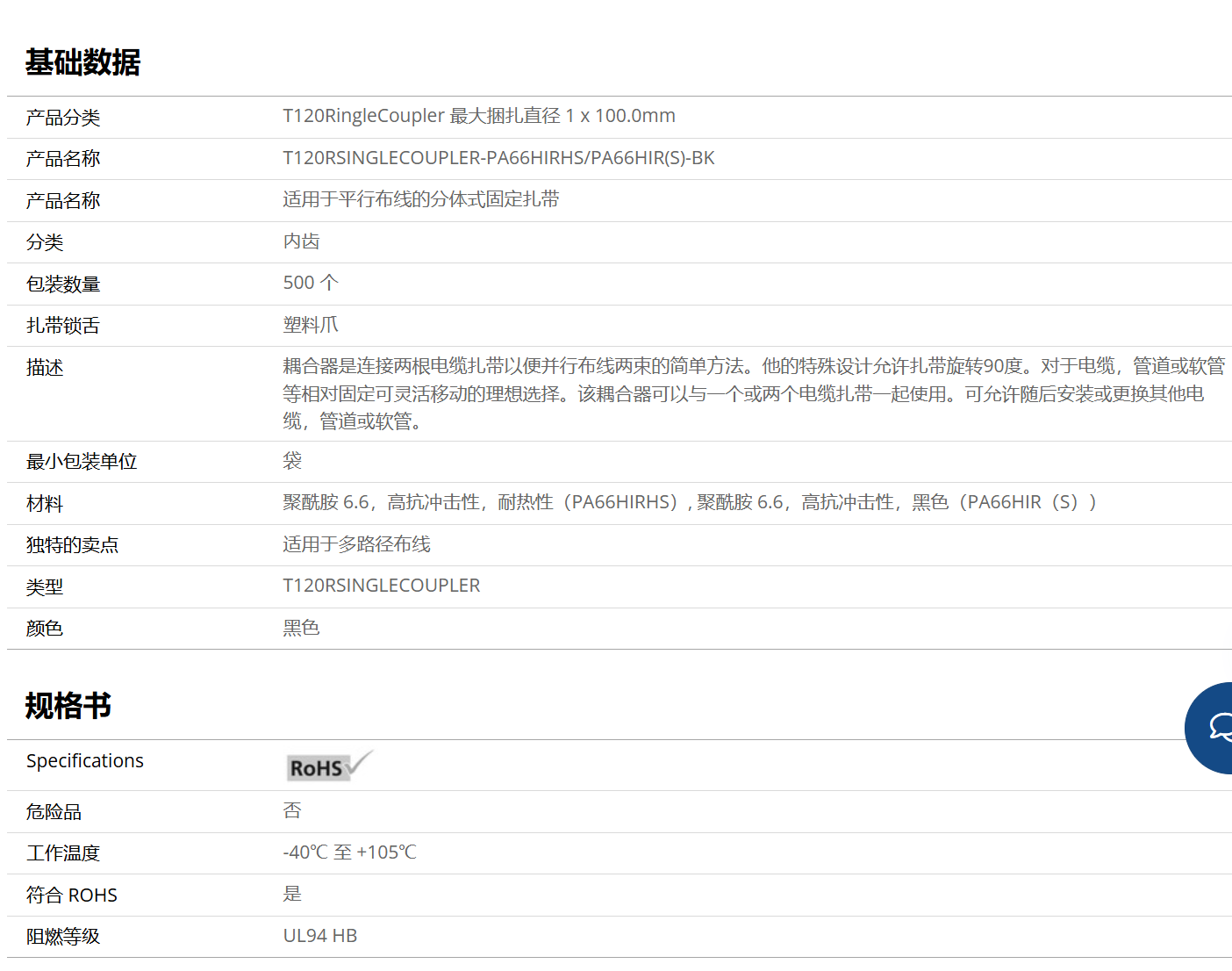Viewport: 1232px width, 971px height.
Task: Click product name T120RSINGLECOUPLER-PA66HIRHS/PA66HIR(S)-BK
Action: click(x=498, y=158)
